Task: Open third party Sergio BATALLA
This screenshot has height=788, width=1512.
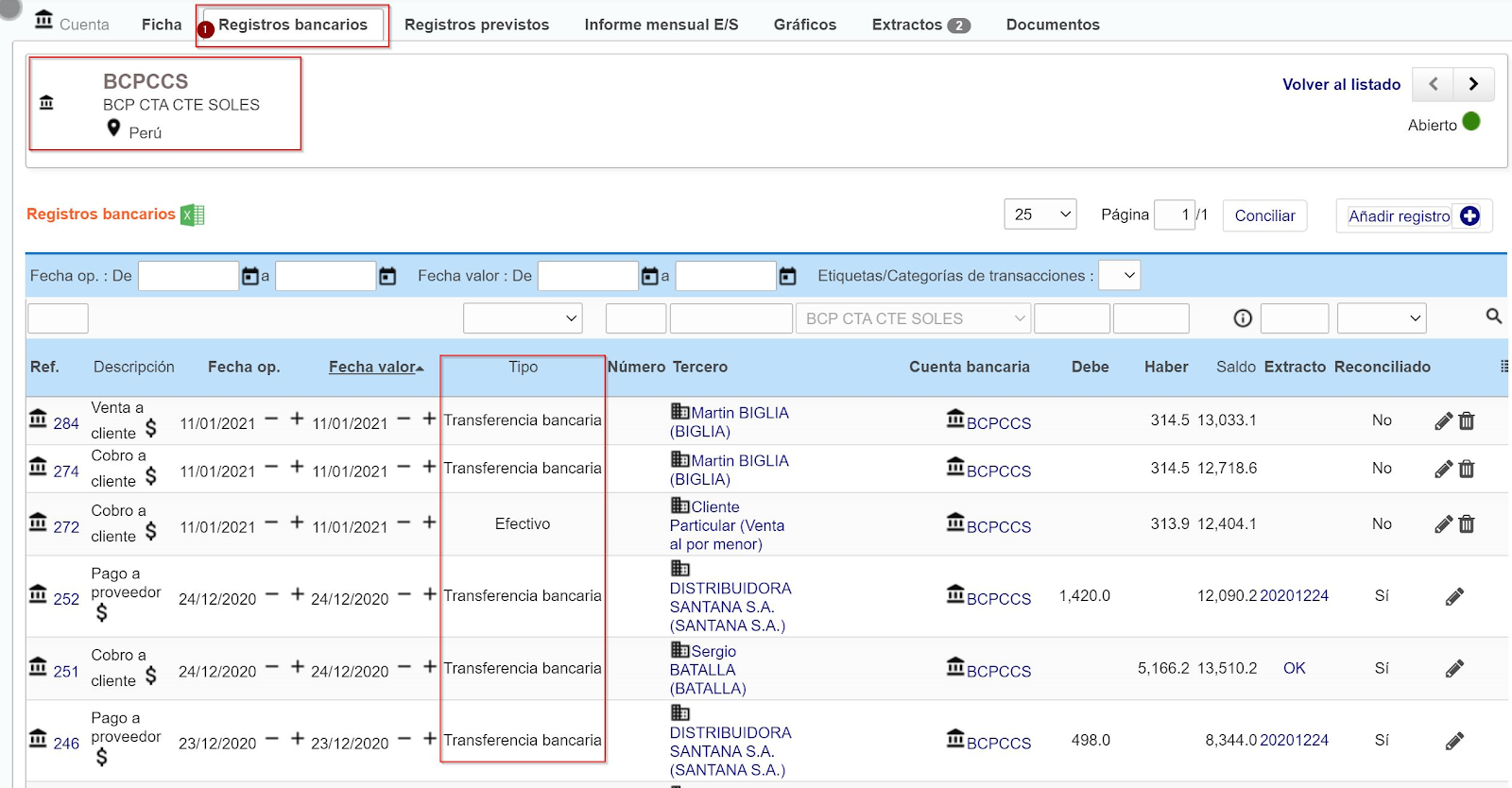Action: pos(708,669)
